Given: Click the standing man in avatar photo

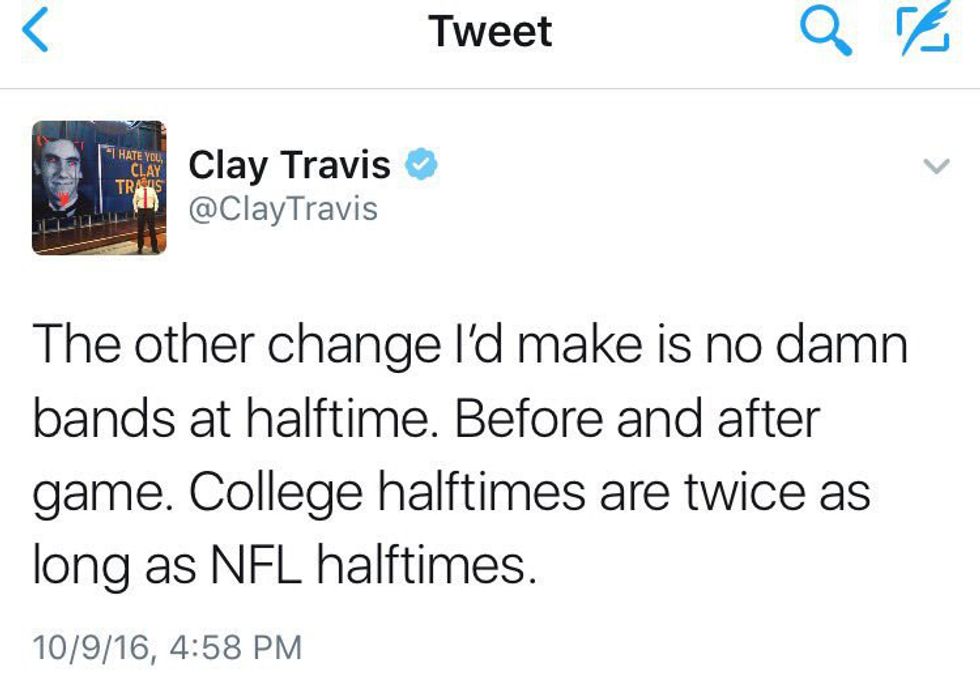Looking at the screenshot, I should tap(147, 210).
